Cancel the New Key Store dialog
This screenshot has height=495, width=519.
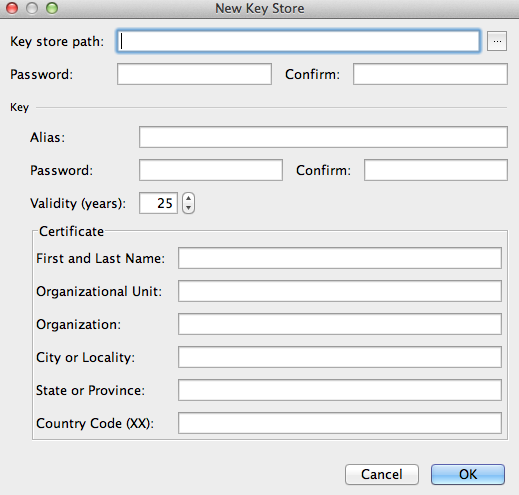tap(382, 474)
